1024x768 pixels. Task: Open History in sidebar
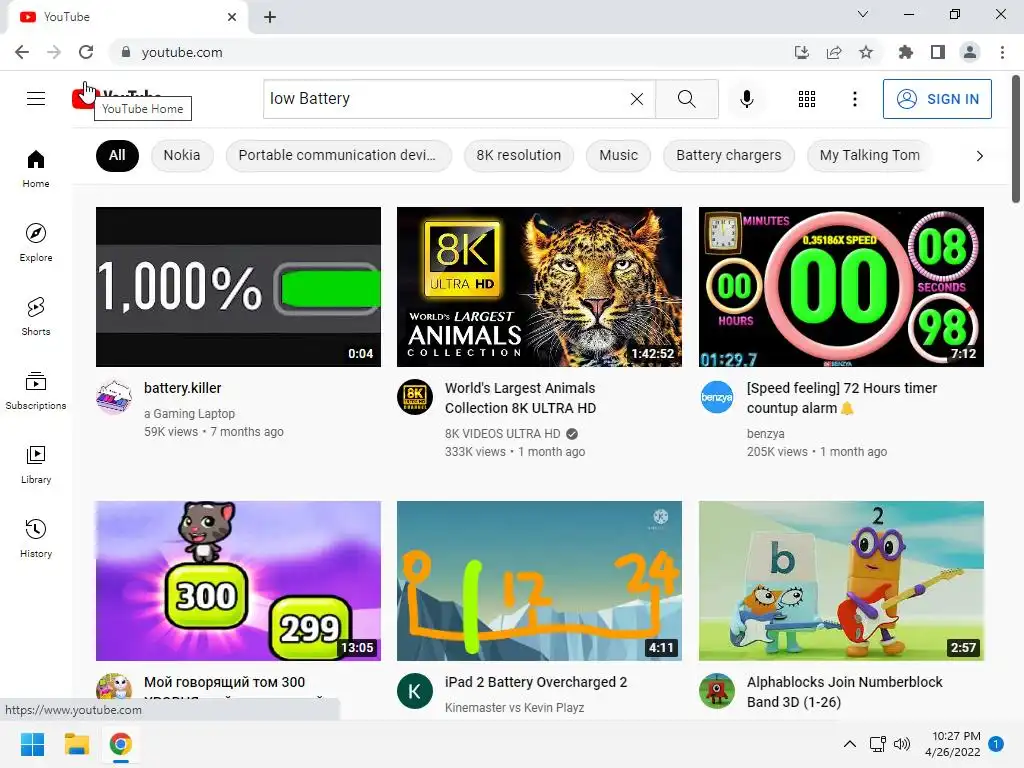[36, 538]
